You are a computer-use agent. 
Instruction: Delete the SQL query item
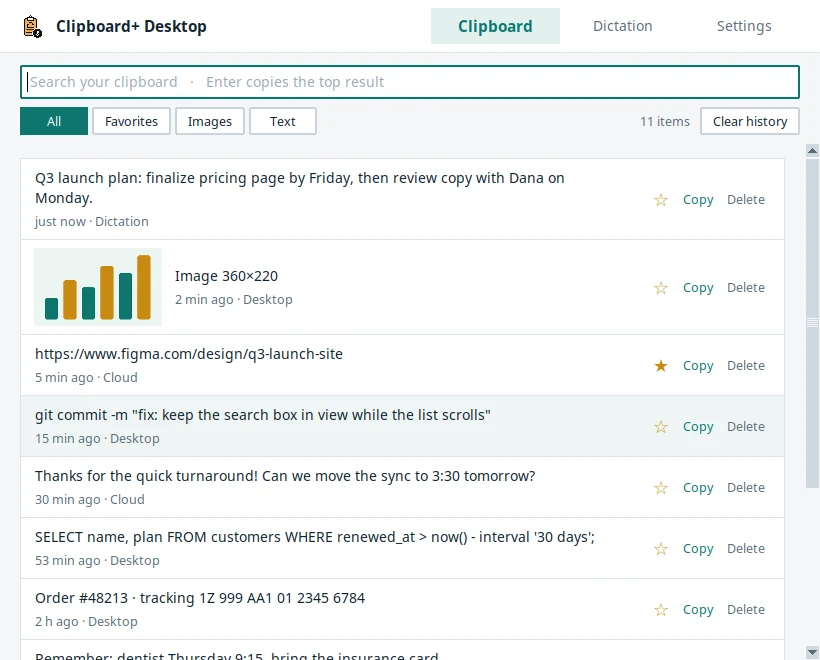click(746, 549)
